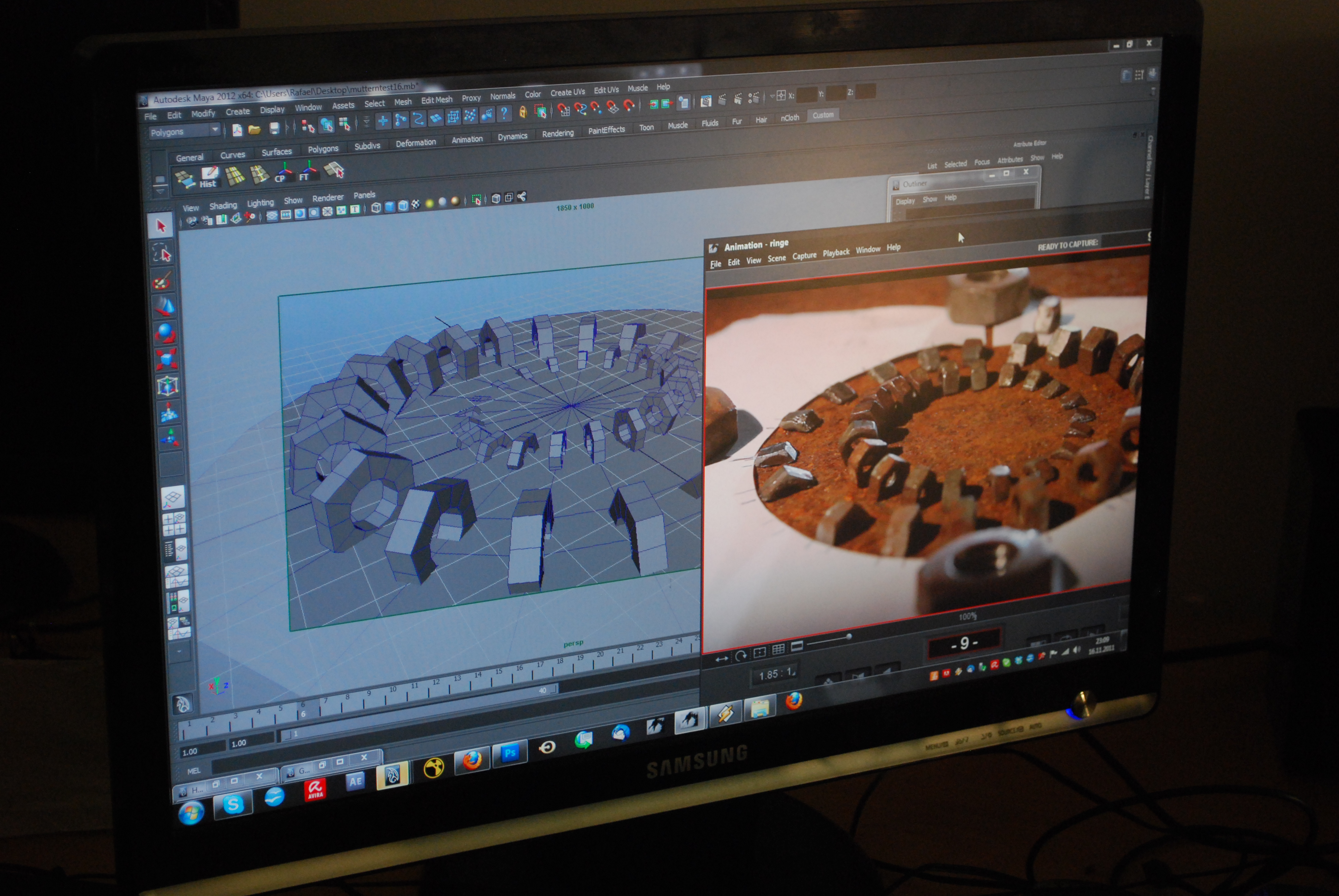Click the New Scene icon
Viewport: 1339px width, 896px height.
coord(237,130)
